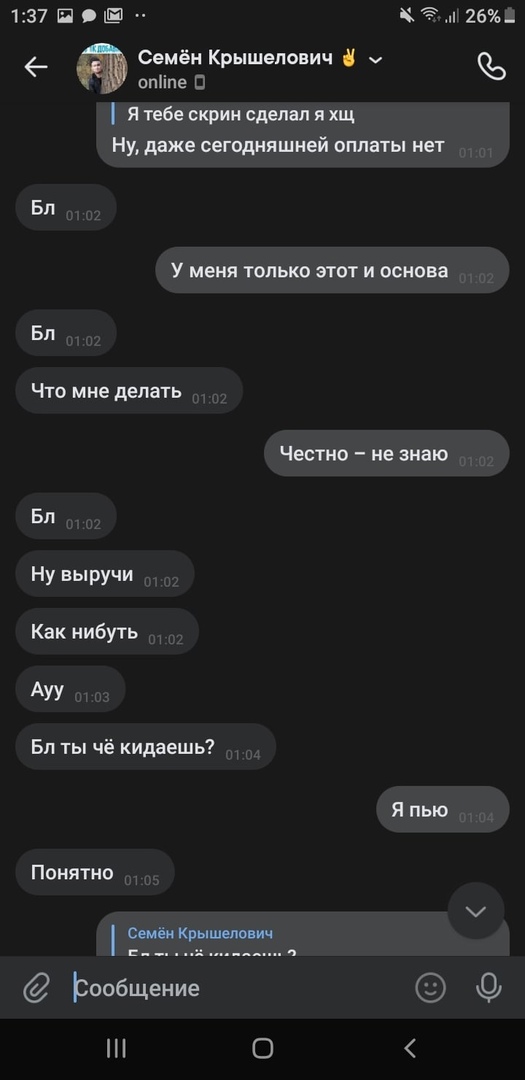The height and width of the screenshot is (1080, 525).
Task: Open Android recent apps button
Action: [x=116, y=1048]
